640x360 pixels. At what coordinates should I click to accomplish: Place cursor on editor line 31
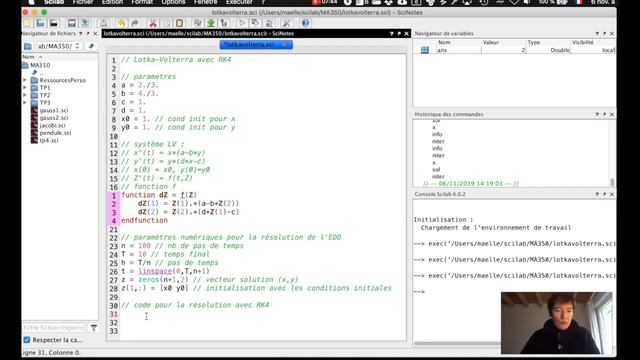[x=263, y=314]
